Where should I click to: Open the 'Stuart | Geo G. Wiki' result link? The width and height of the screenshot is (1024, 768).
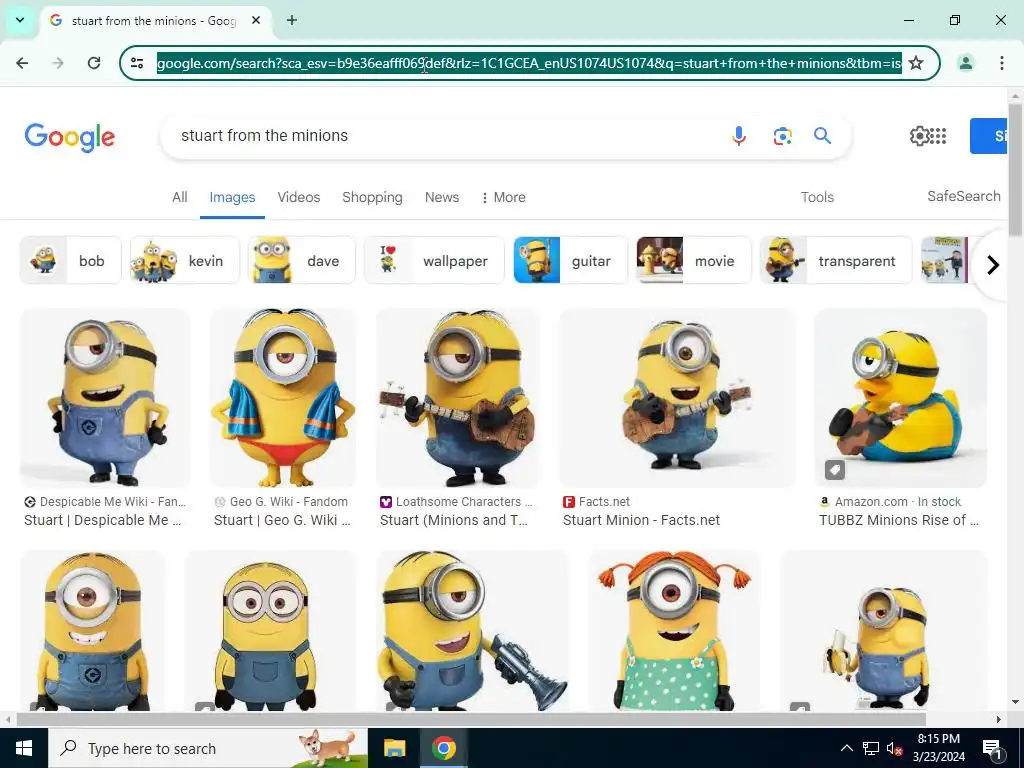pyautogui.click(x=282, y=520)
